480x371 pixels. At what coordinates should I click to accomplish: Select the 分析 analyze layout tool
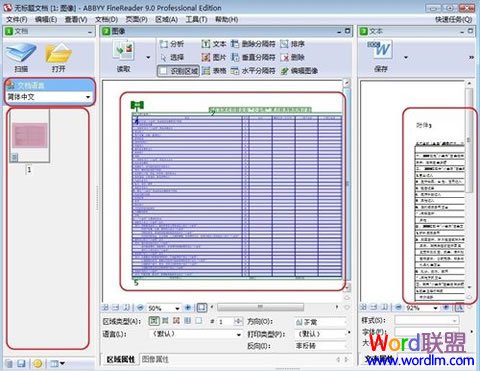tap(172, 44)
